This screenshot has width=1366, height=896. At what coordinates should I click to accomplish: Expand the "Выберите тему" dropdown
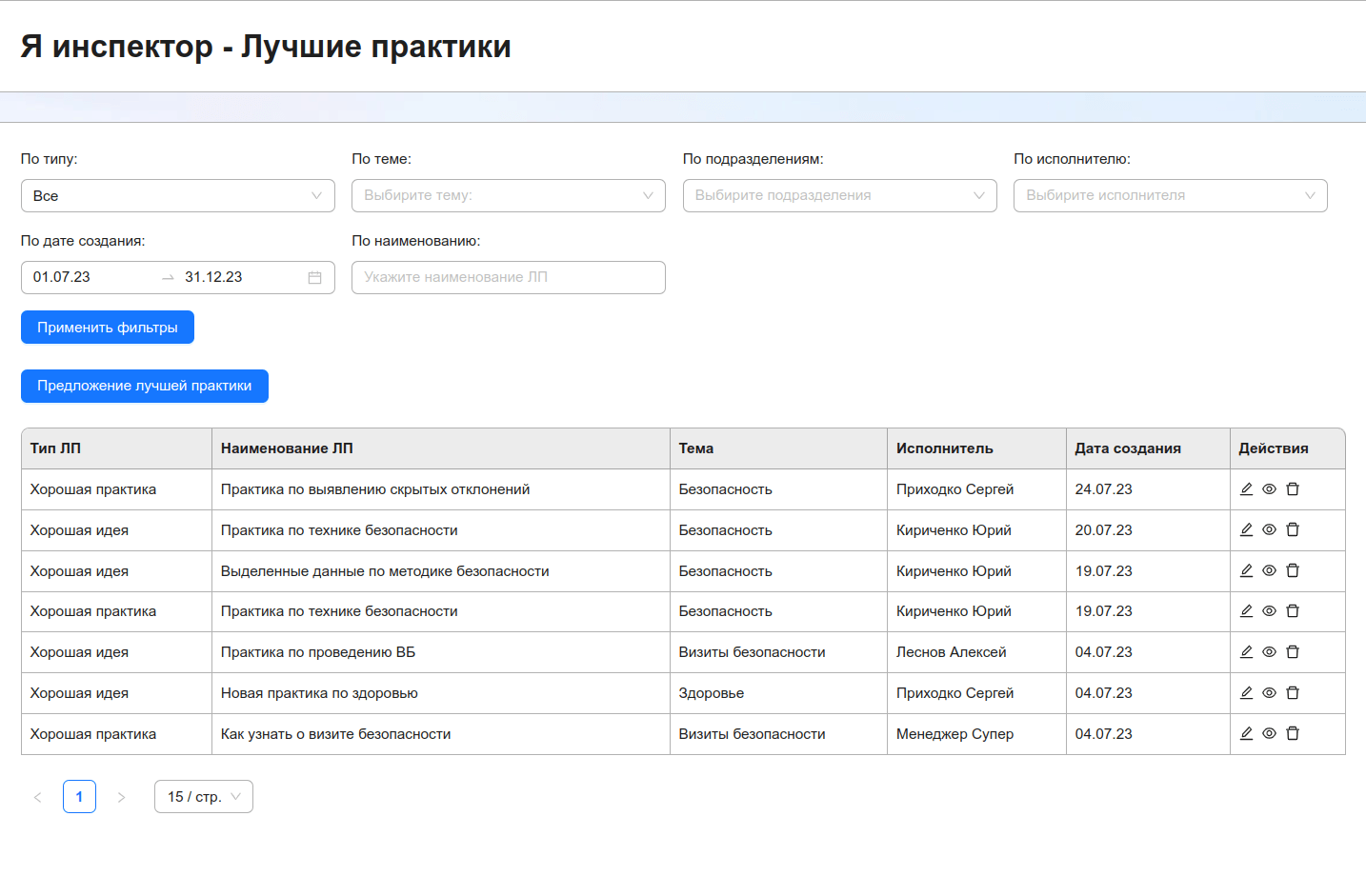(509, 196)
